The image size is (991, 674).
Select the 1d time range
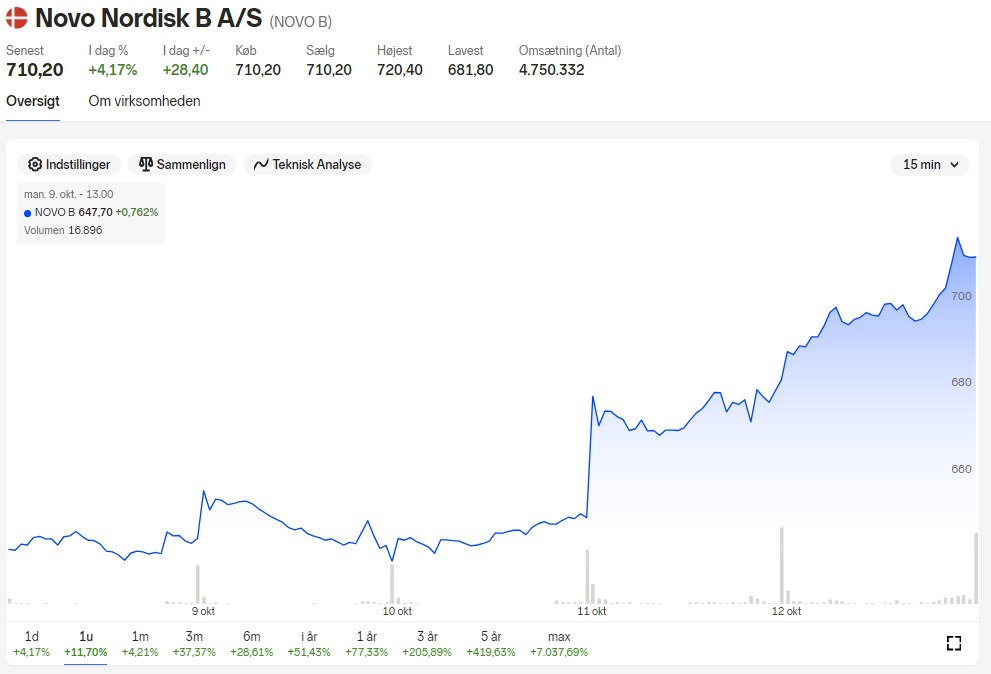tap(32, 644)
